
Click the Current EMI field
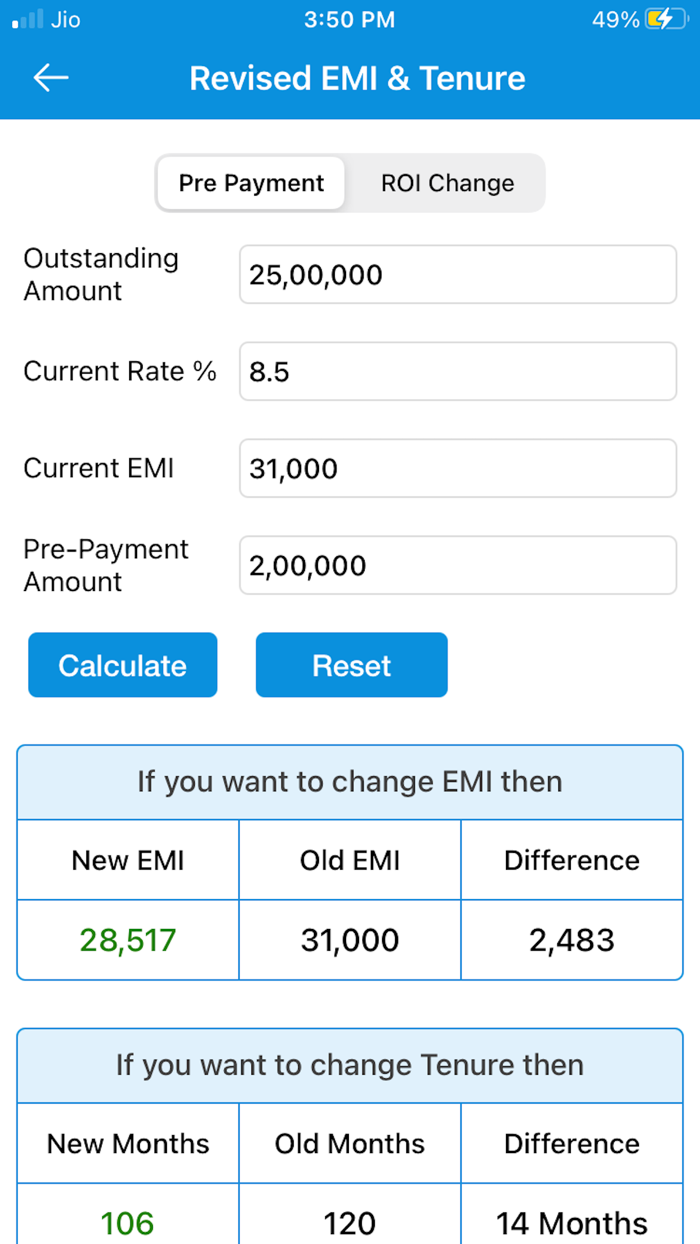(x=457, y=468)
